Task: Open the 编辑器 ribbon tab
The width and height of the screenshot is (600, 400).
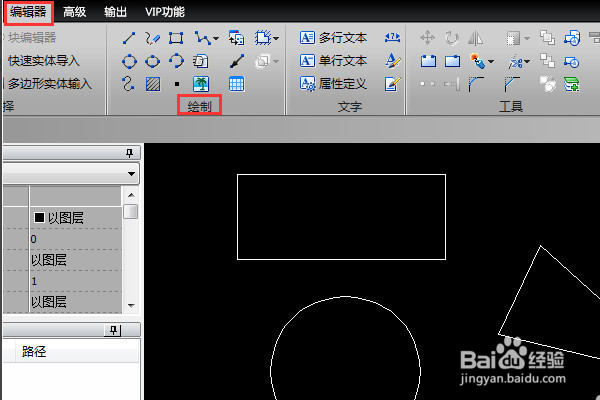Action: (x=28, y=11)
